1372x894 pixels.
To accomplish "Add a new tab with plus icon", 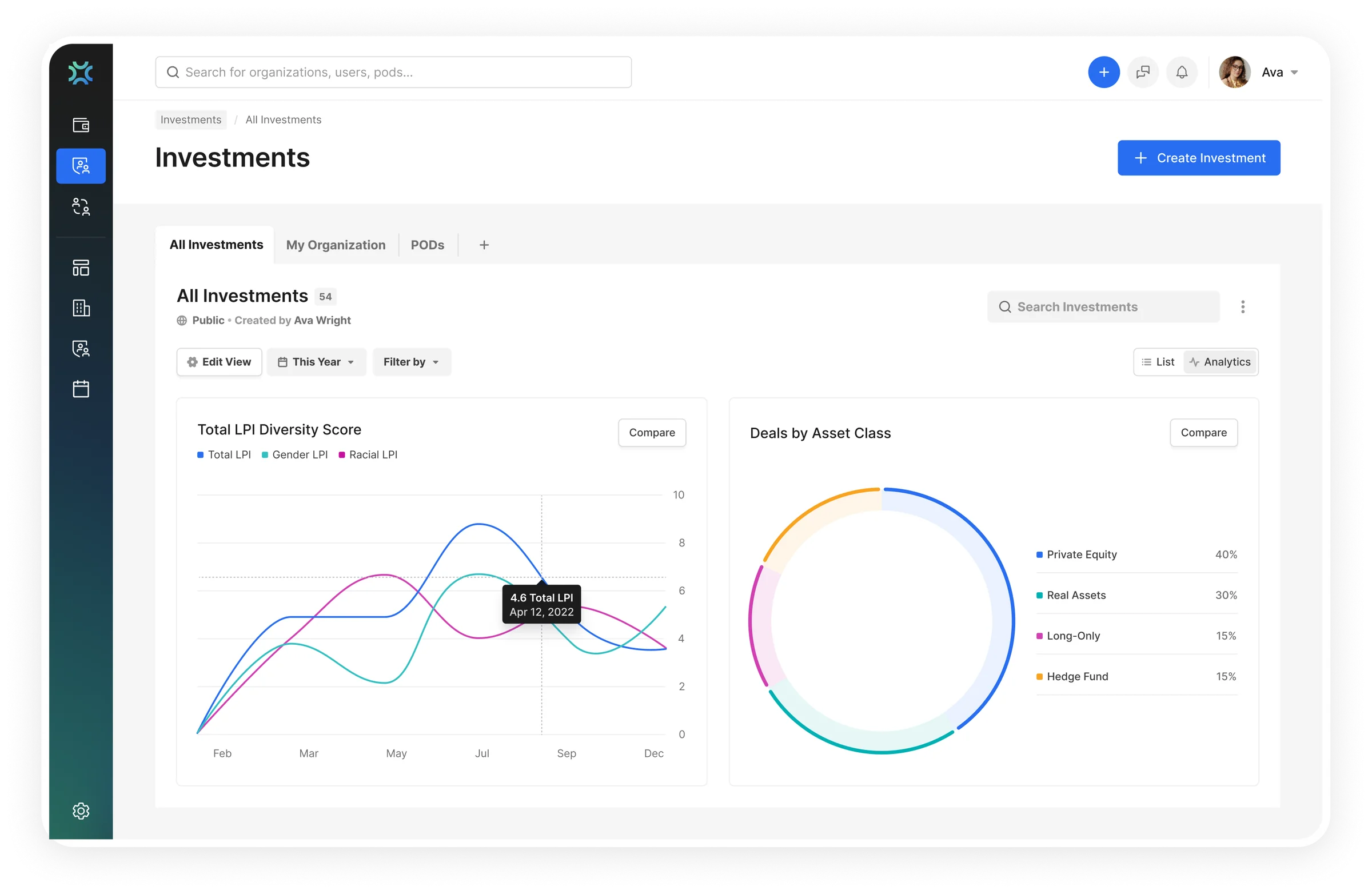I will (484, 245).
